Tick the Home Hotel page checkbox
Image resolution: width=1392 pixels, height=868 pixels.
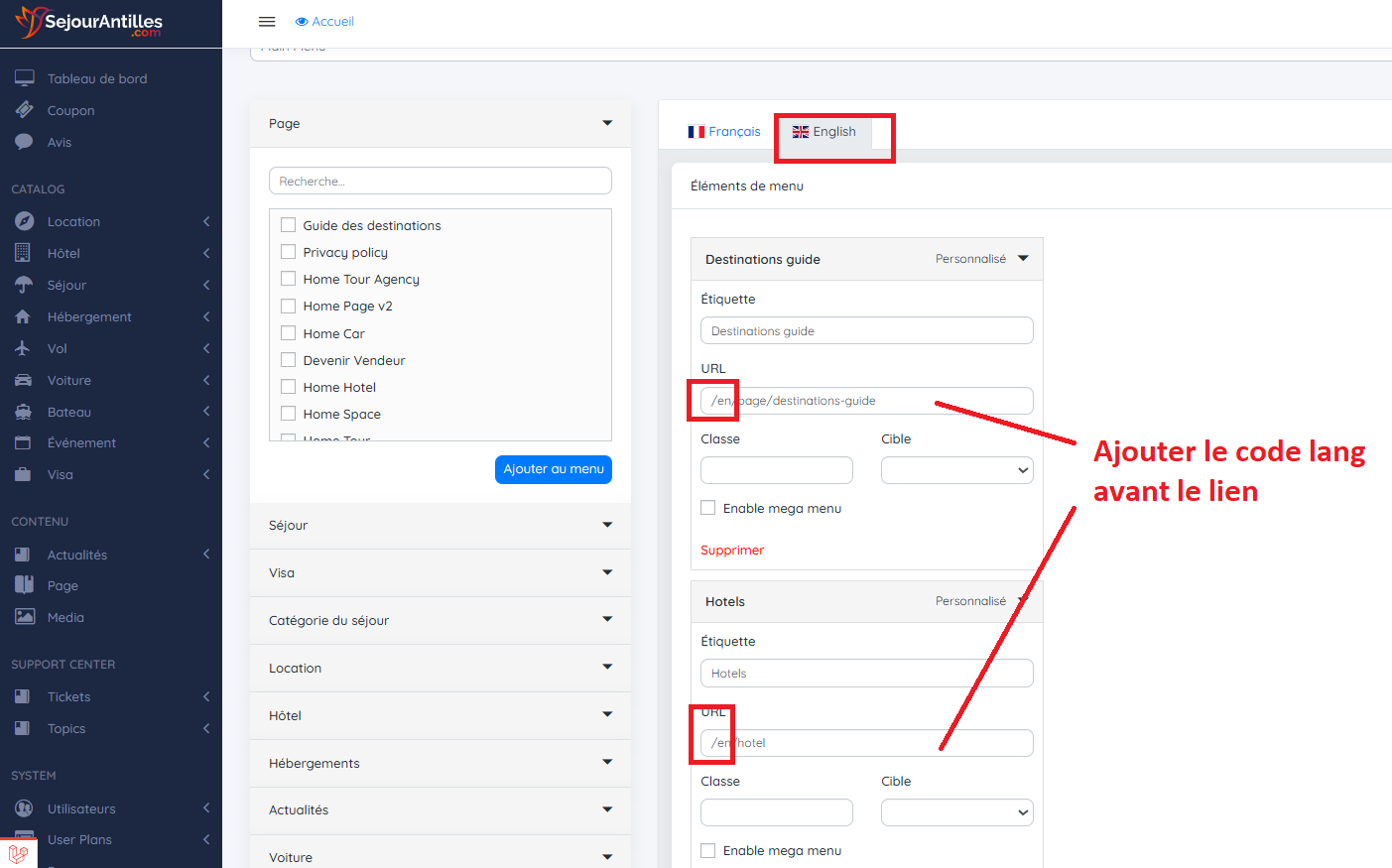[289, 387]
